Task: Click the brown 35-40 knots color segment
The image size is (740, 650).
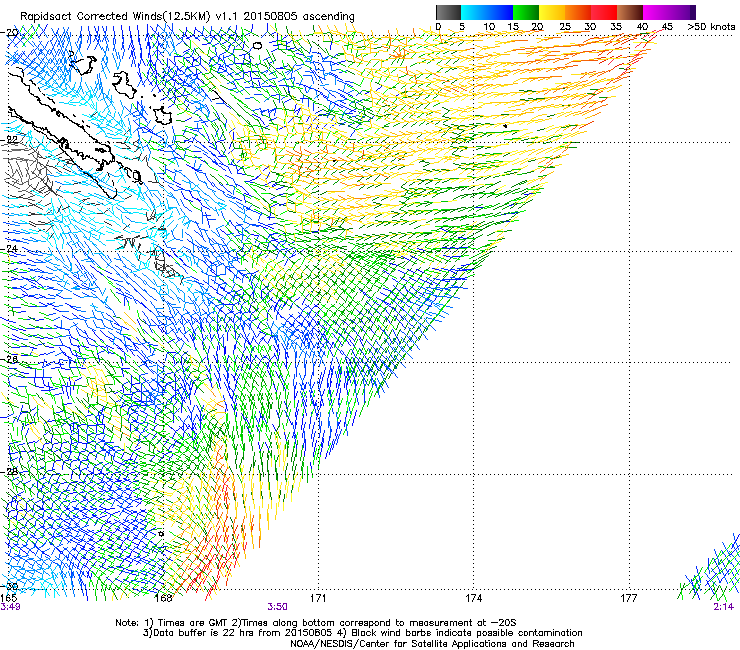Action: point(630,12)
